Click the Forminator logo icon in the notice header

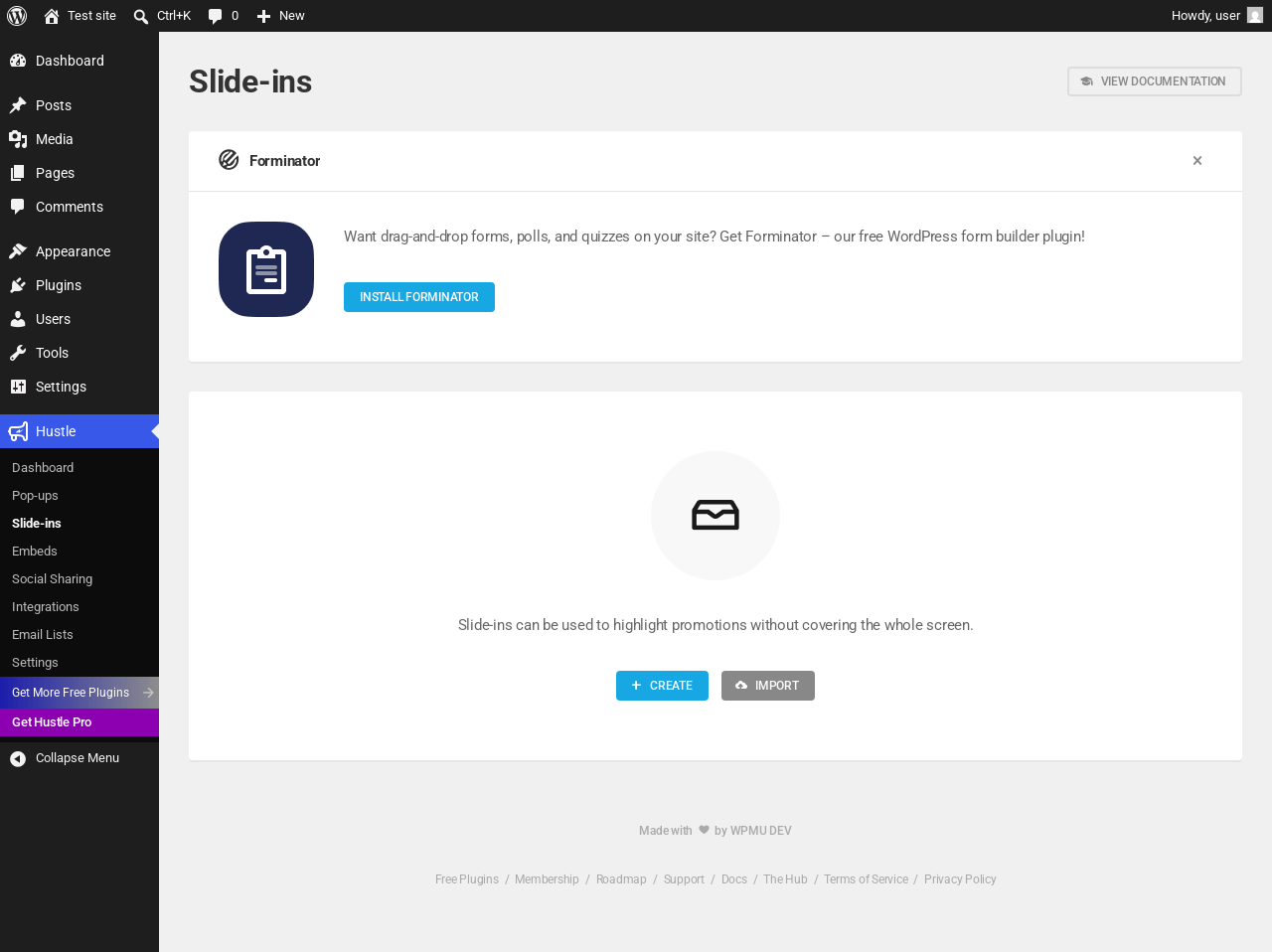click(229, 160)
